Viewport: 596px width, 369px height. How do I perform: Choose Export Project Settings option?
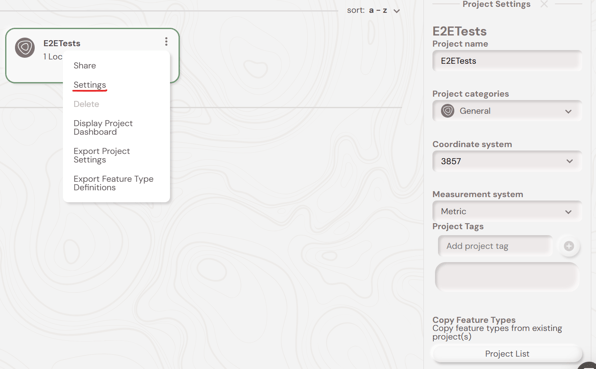(101, 155)
